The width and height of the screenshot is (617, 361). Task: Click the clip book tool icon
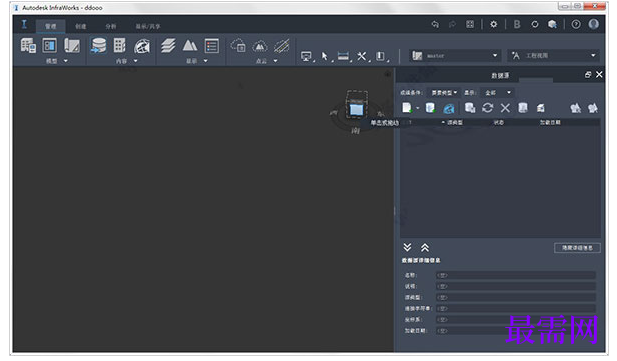tap(380, 56)
